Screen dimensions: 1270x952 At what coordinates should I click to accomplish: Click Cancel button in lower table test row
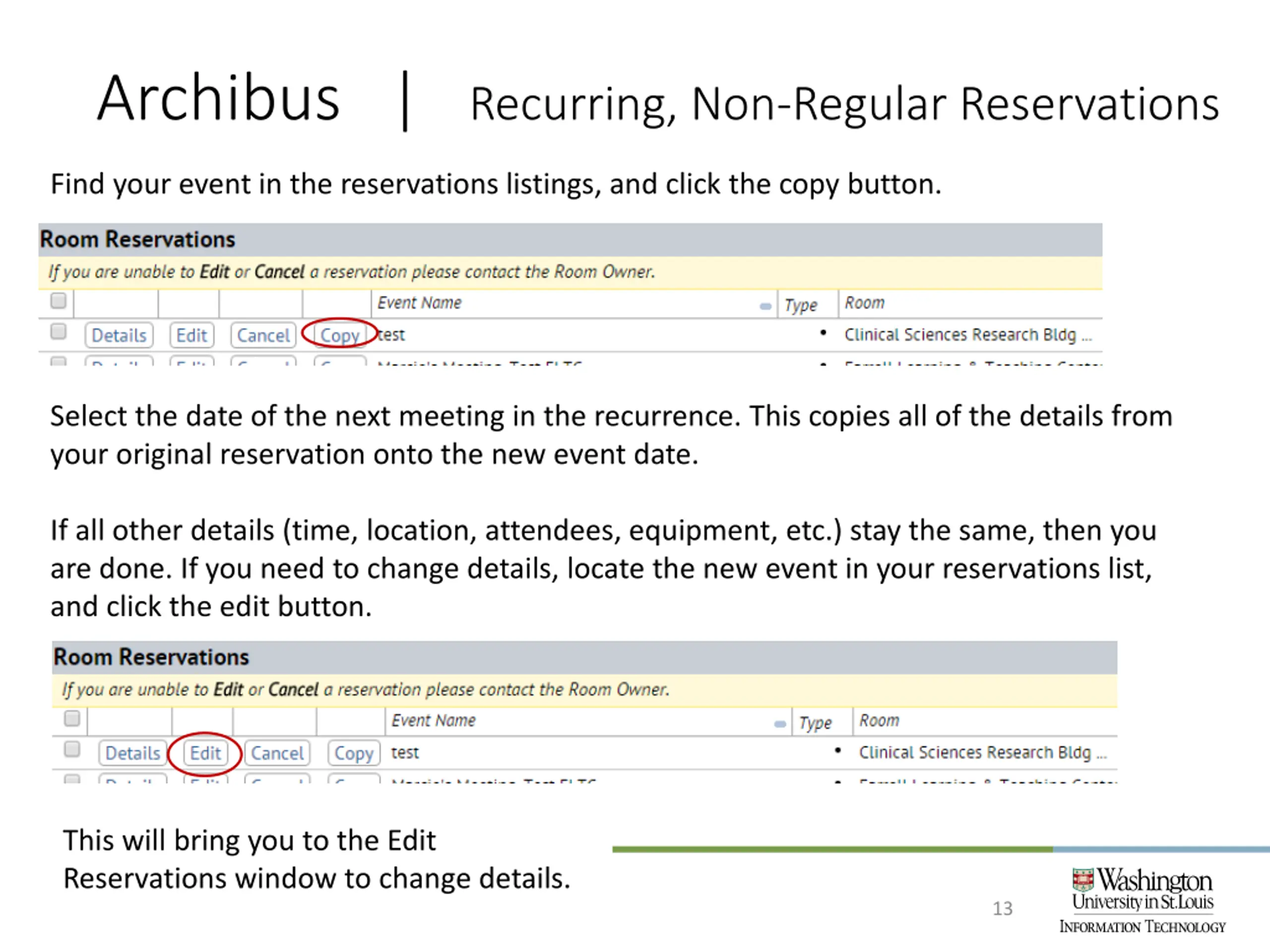point(277,753)
